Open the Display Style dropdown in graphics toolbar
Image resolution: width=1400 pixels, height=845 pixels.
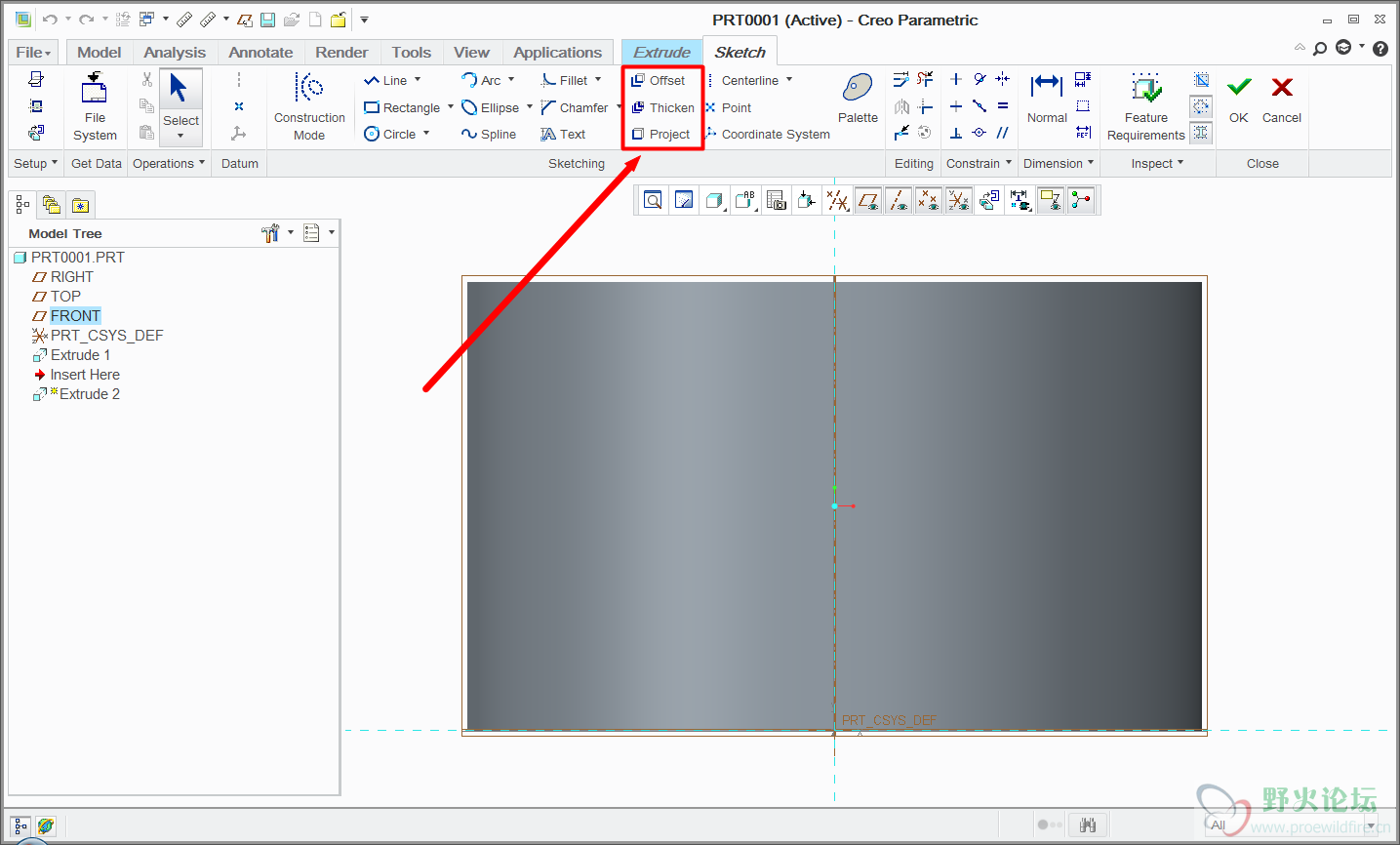click(x=716, y=201)
